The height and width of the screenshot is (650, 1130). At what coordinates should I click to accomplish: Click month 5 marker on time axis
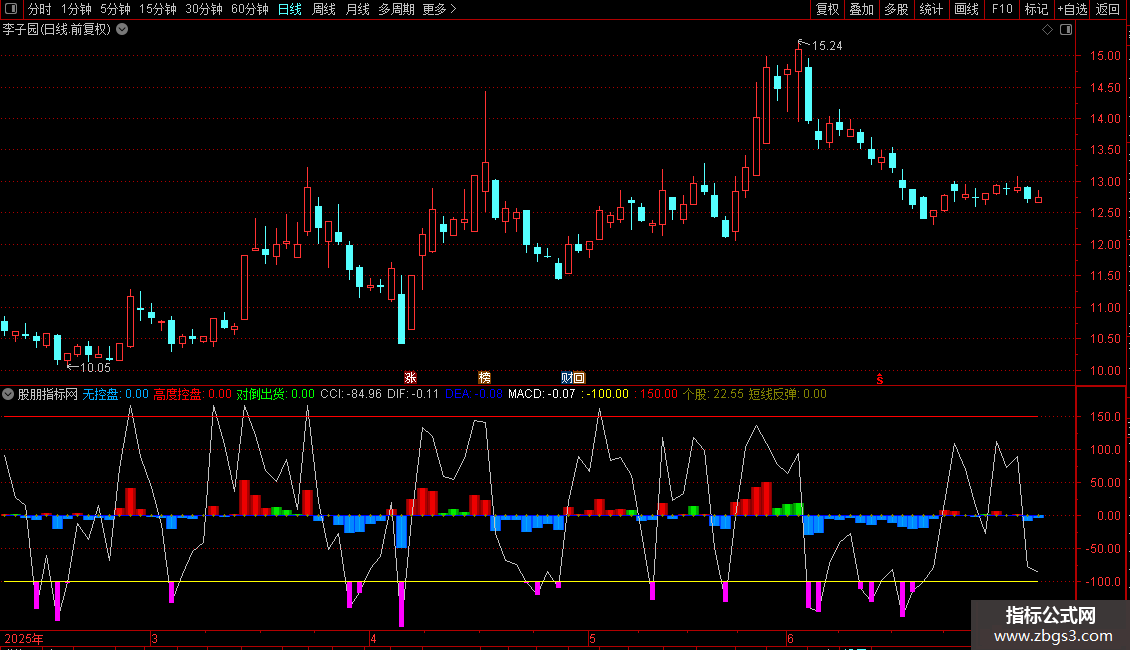pyautogui.click(x=592, y=639)
